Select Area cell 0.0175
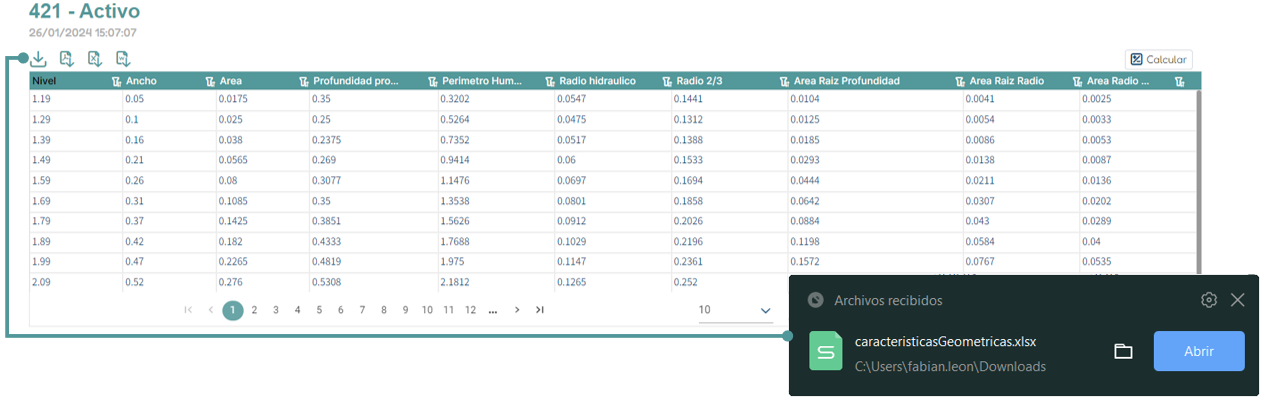This screenshot has height=400, width=1265. pos(260,100)
